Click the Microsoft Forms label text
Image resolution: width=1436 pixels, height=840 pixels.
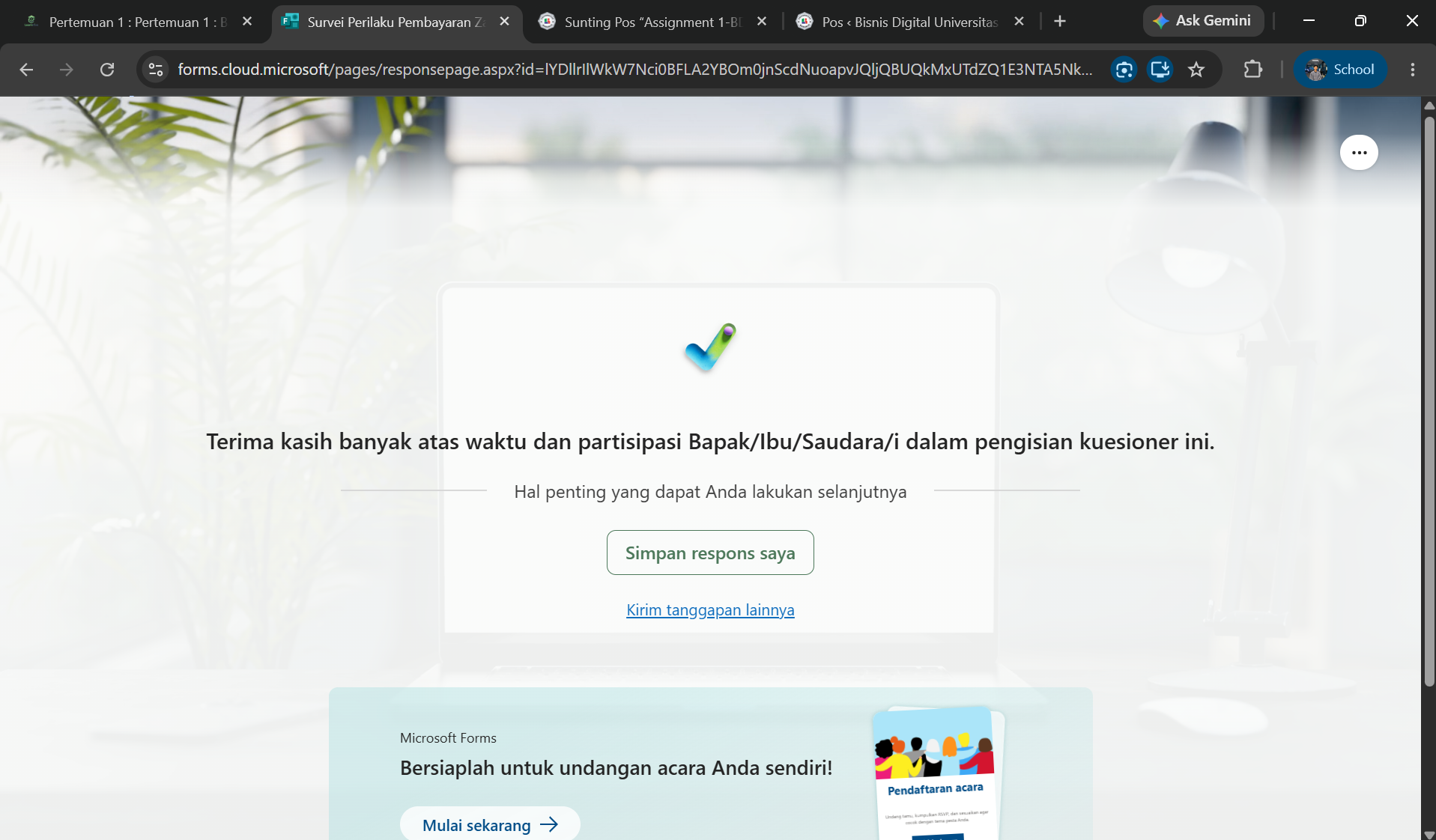tap(448, 738)
